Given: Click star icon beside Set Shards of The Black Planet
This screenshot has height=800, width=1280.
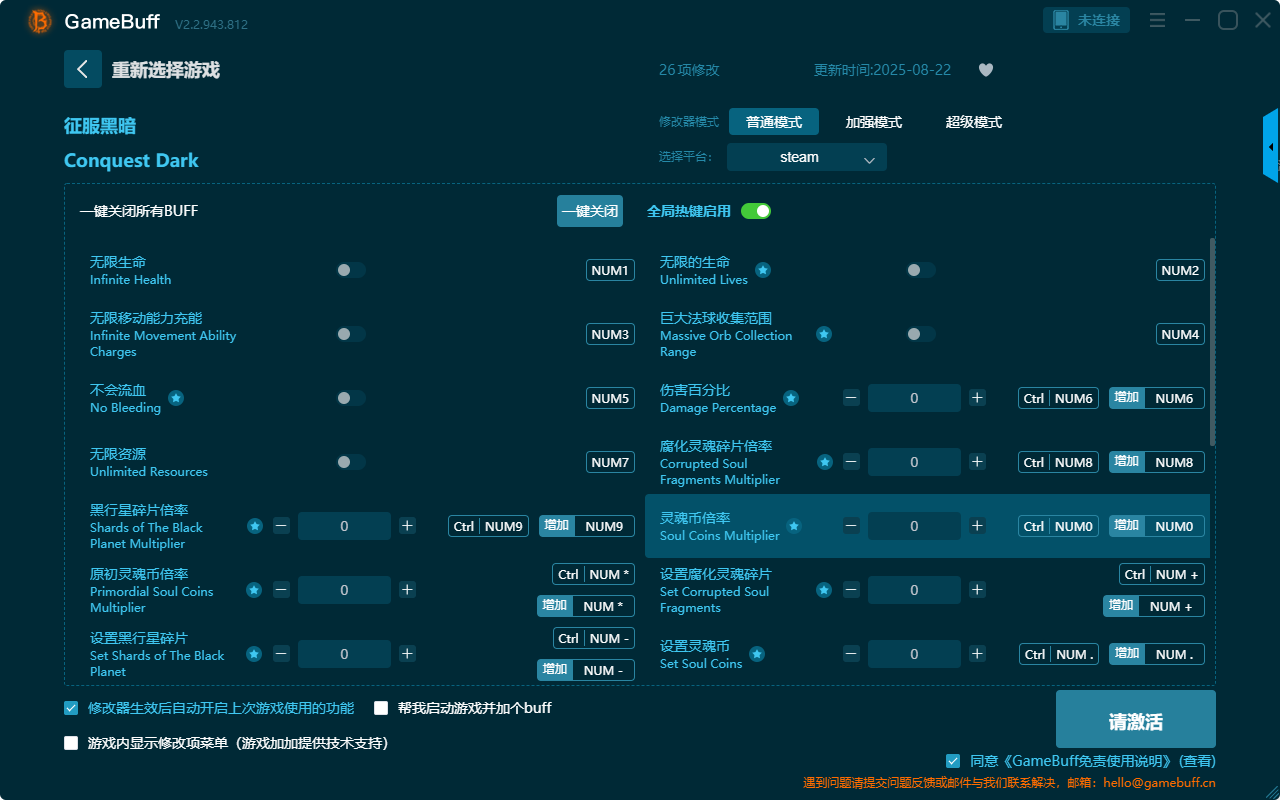Looking at the screenshot, I should [254, 654].
